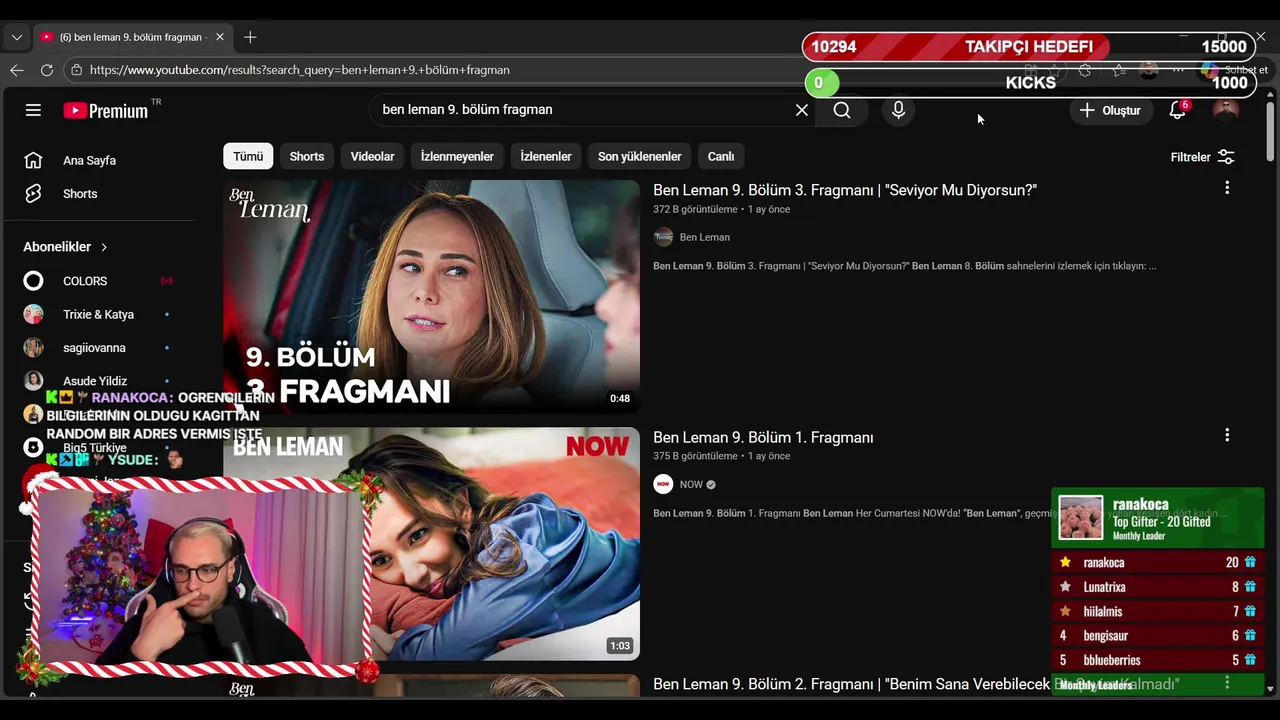Click COLORS channel avatar in sidebar

point(33,281)
